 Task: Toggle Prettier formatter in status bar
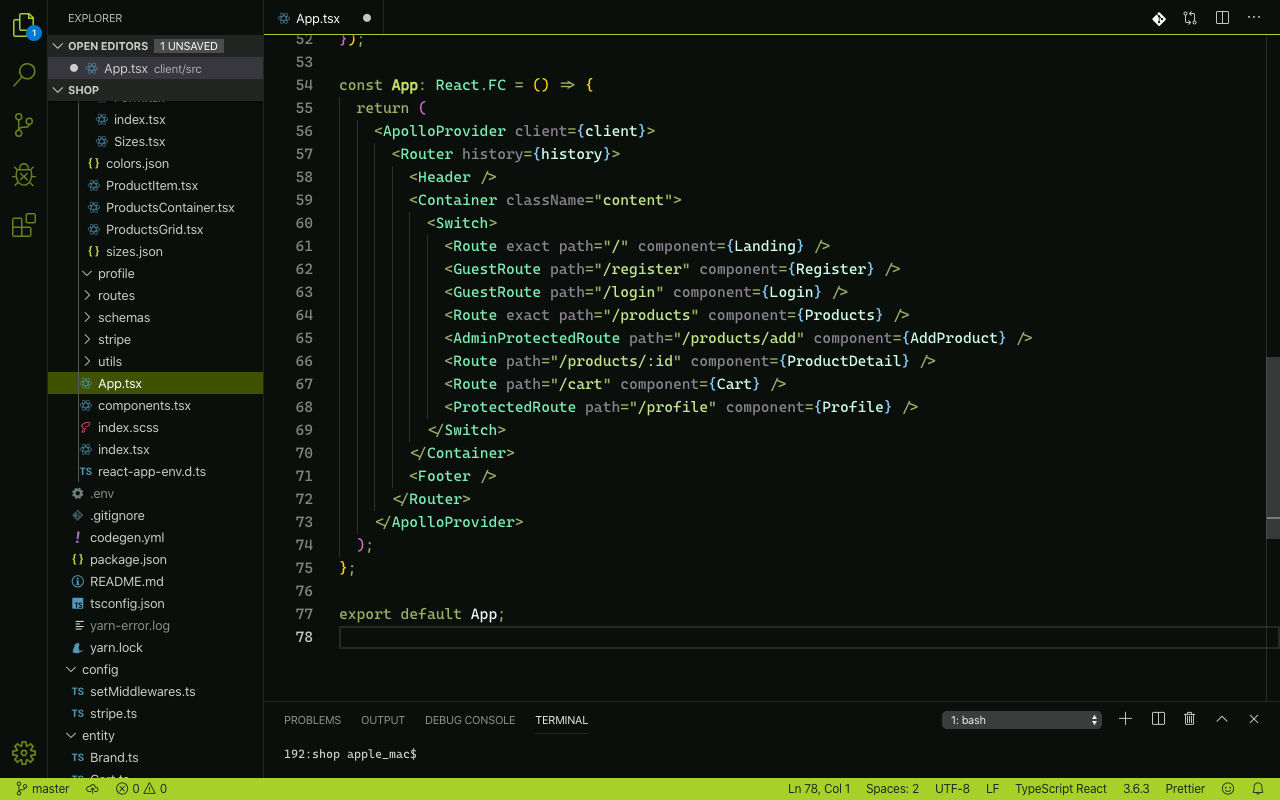pos(1185,788)
